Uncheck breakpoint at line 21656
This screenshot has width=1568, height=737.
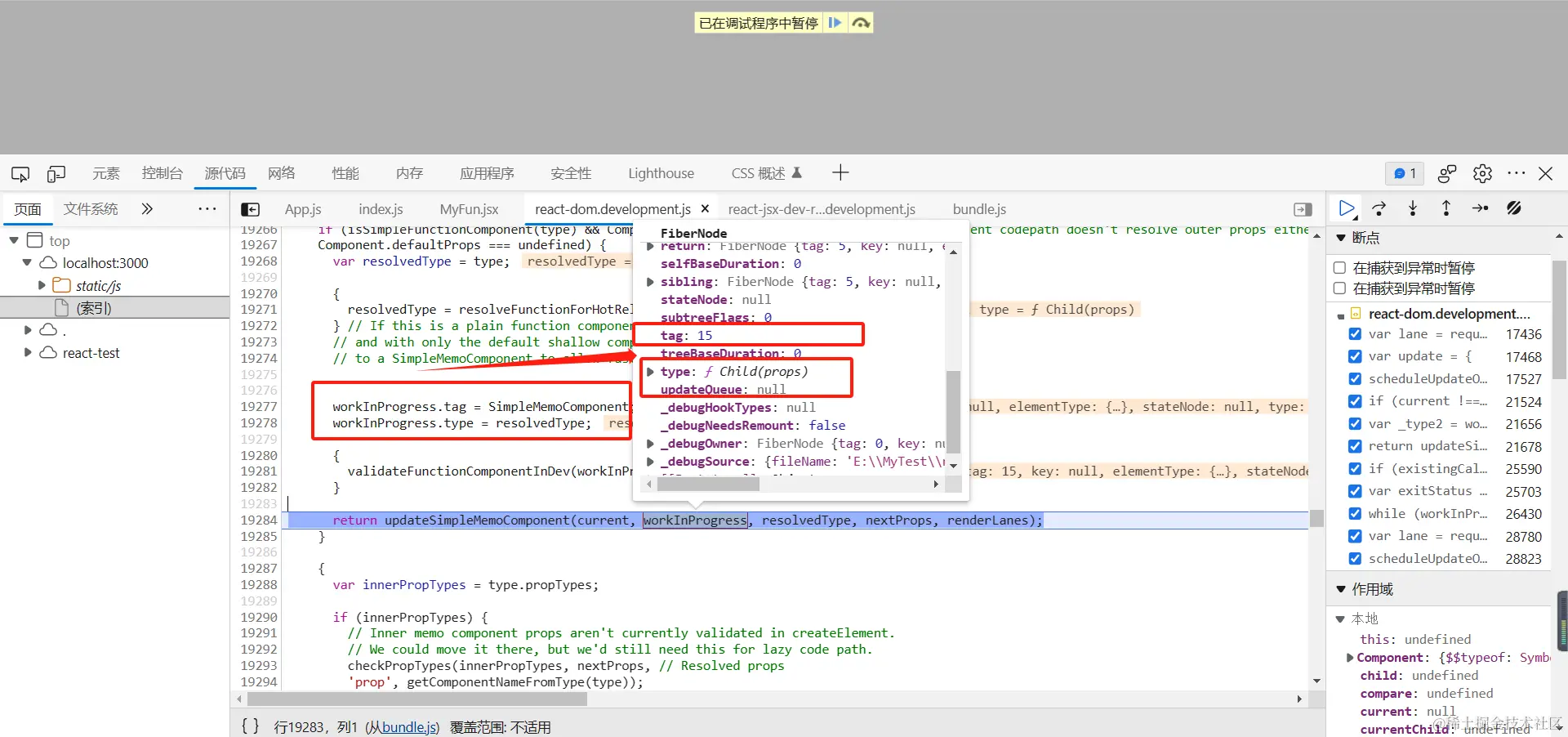[x=1355, y=423]
